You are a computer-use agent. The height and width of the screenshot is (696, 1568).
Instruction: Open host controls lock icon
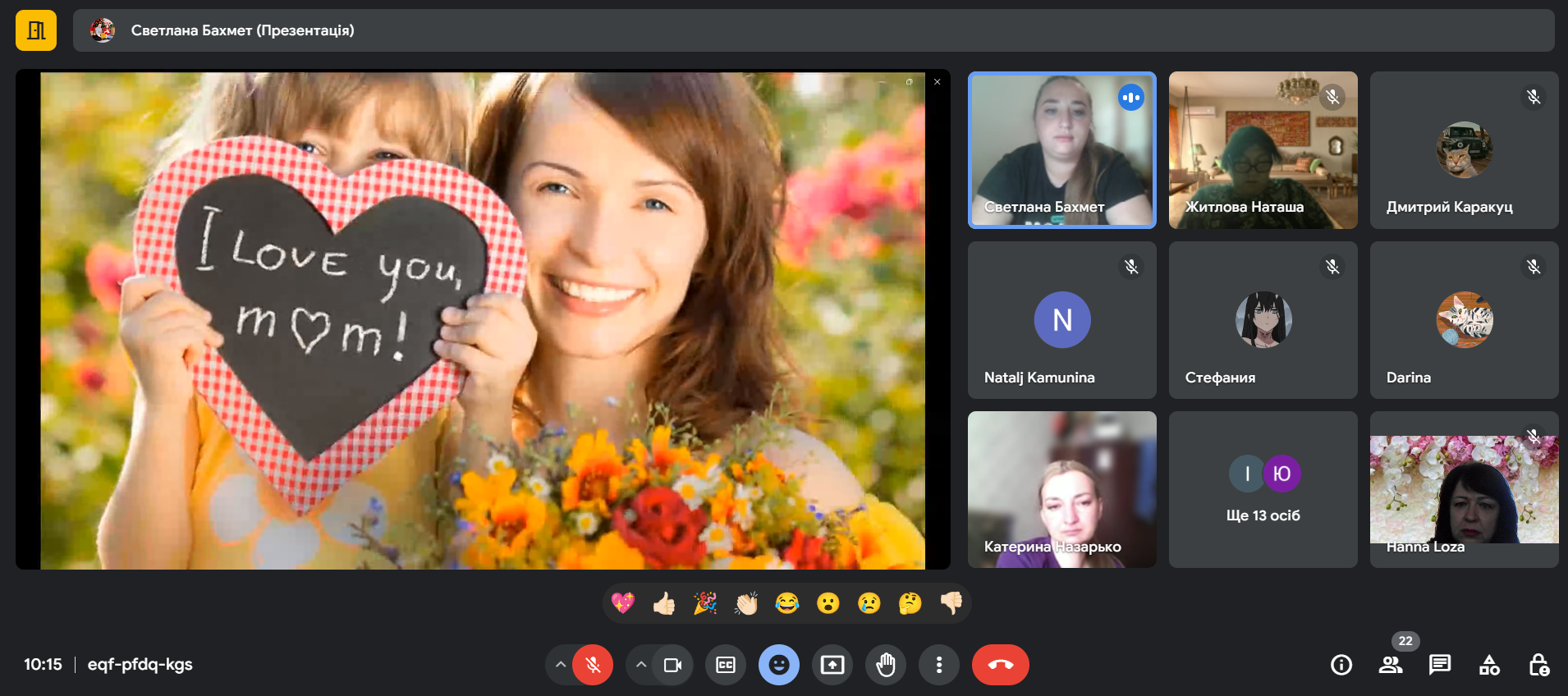(x=1538, y=665)
